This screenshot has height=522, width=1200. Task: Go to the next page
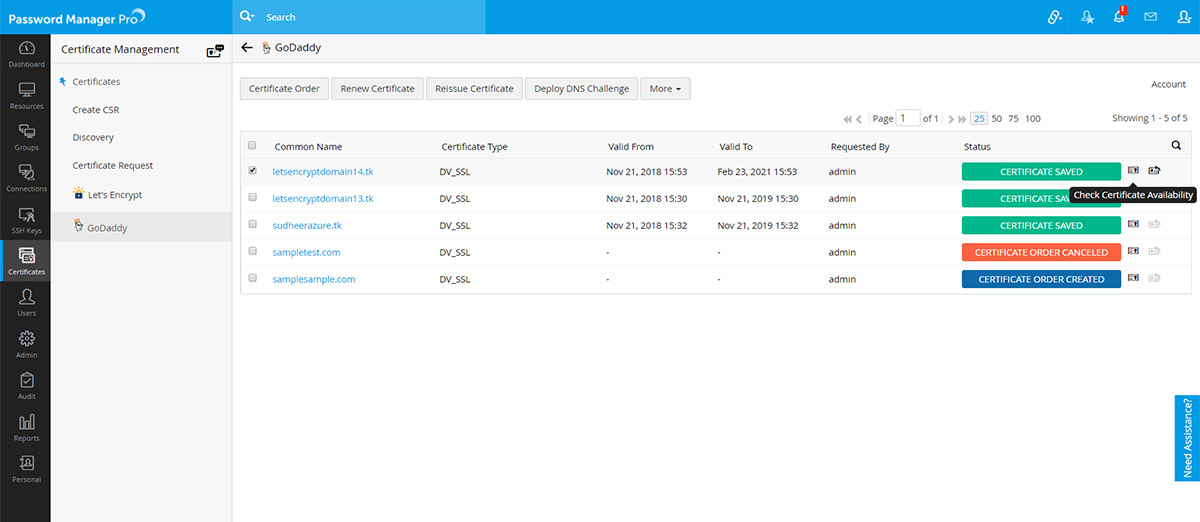[x=951, y=119]
